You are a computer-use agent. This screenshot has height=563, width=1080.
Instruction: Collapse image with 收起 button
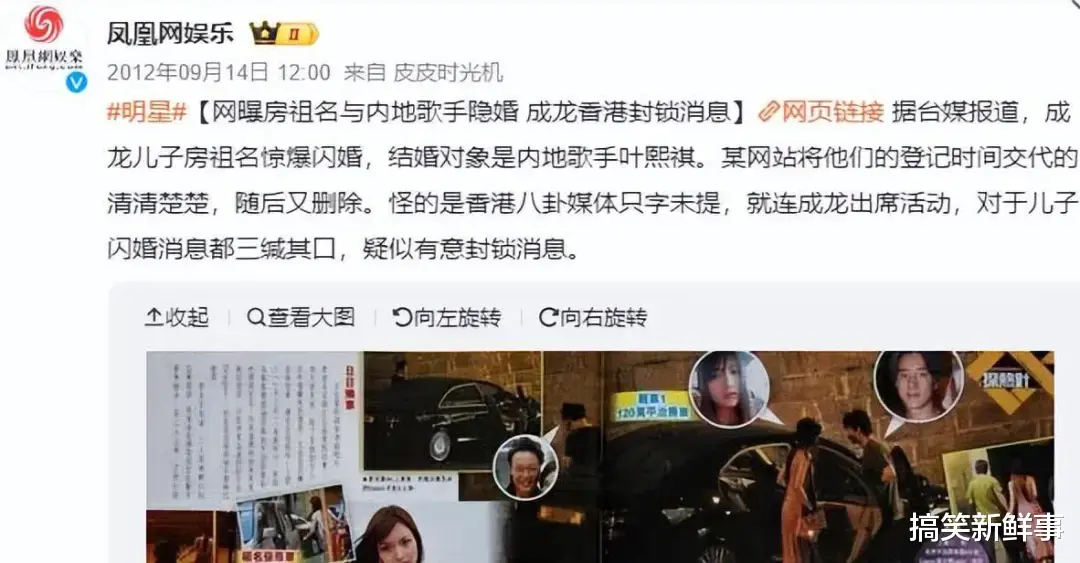click(x=177, y=317)
